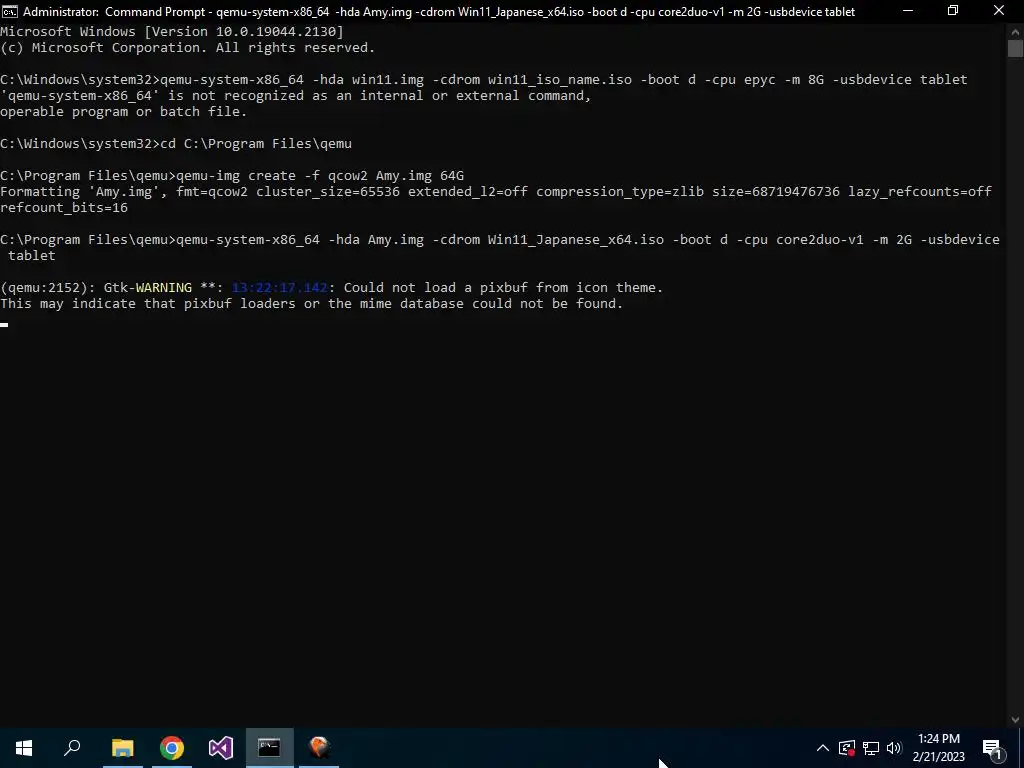Select Command Prompt taskbar button
Image resolution: width=1024 pixels, height=768 pixels.
point(269,748)
